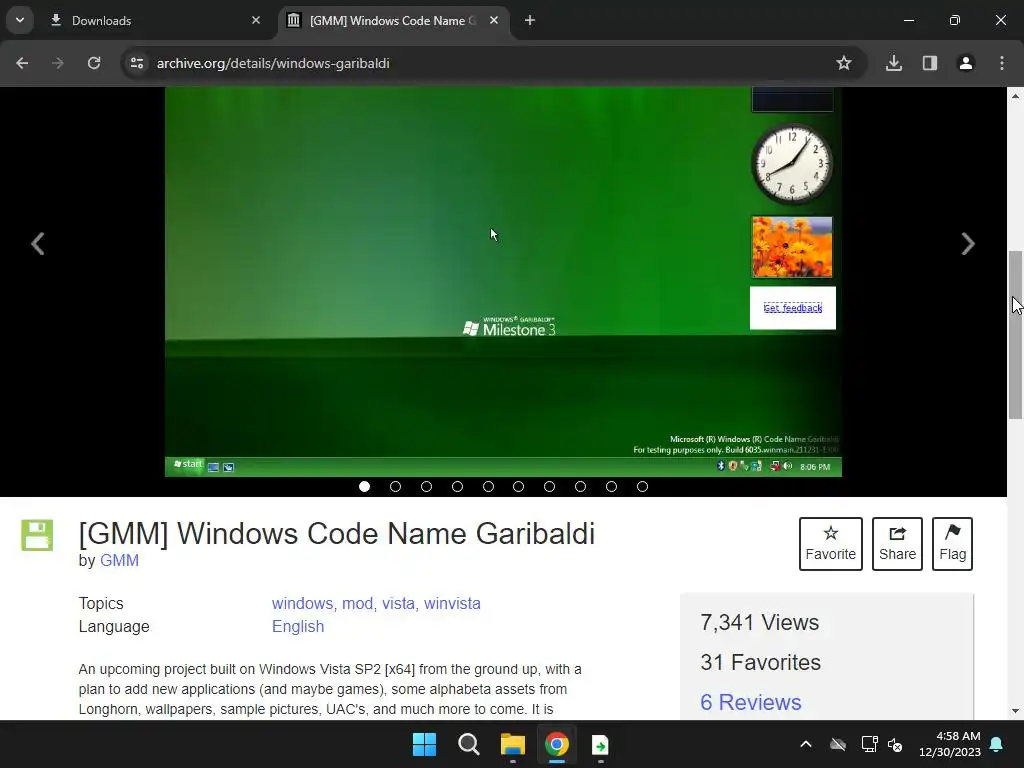Image resolution: width=1024 pixels, height=768 pixels.
Task: Go back to the previous page
Action: click(22, 63)
